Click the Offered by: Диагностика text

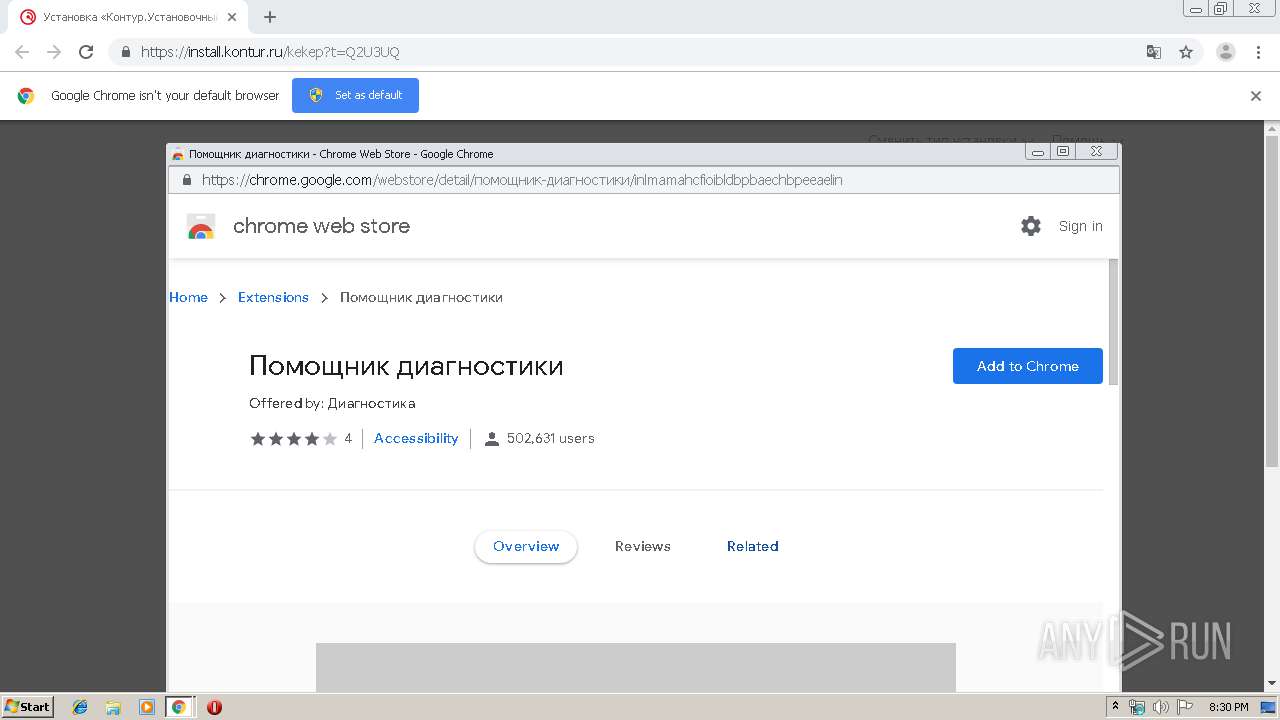tap(332, 403)
